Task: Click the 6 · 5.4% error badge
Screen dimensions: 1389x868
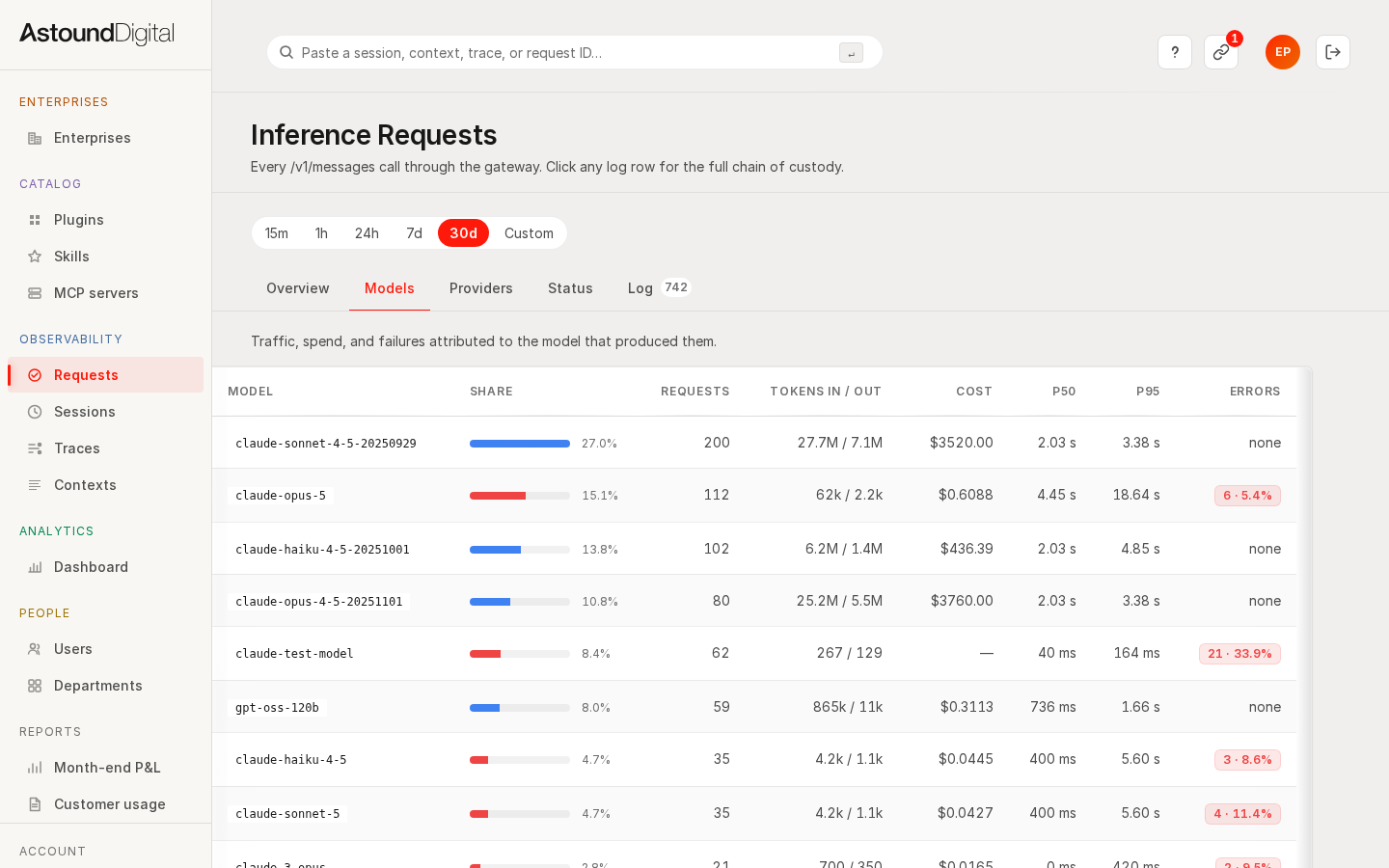Action: coord(1247,496)
